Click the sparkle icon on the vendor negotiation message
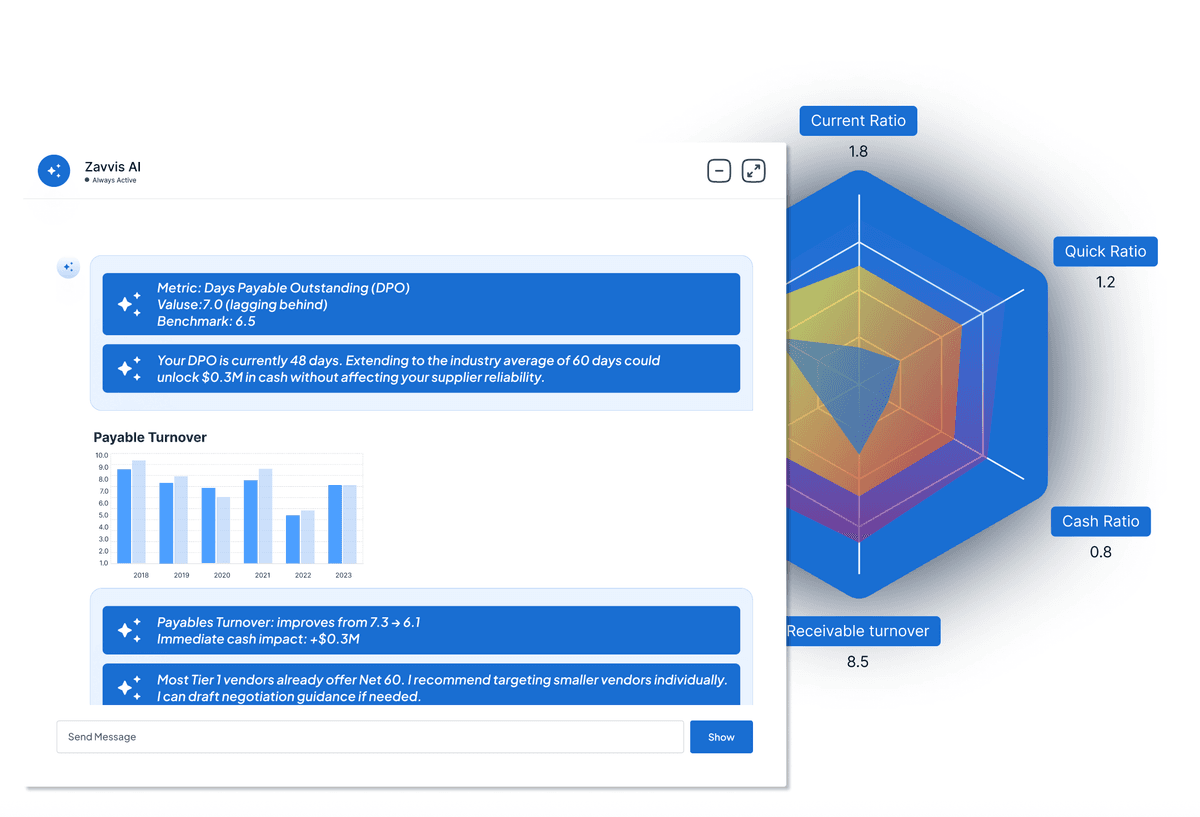1200x817 pixels. (128, 687)
